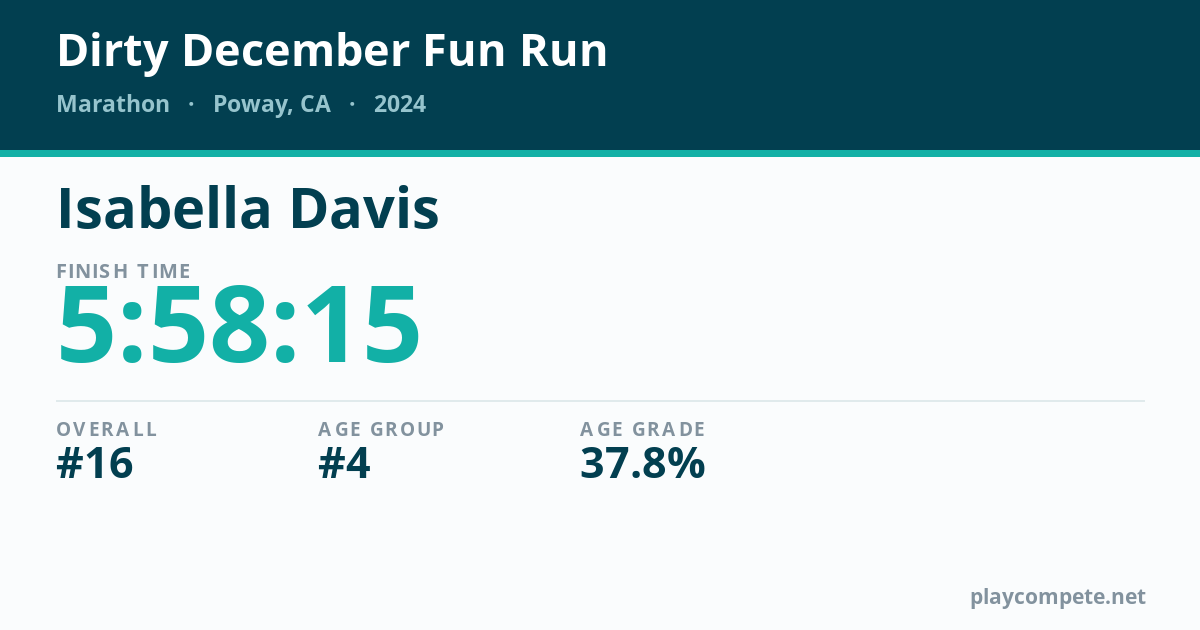Click the teal accent stripe under header

pyautogui.click(x=600, y=153)
